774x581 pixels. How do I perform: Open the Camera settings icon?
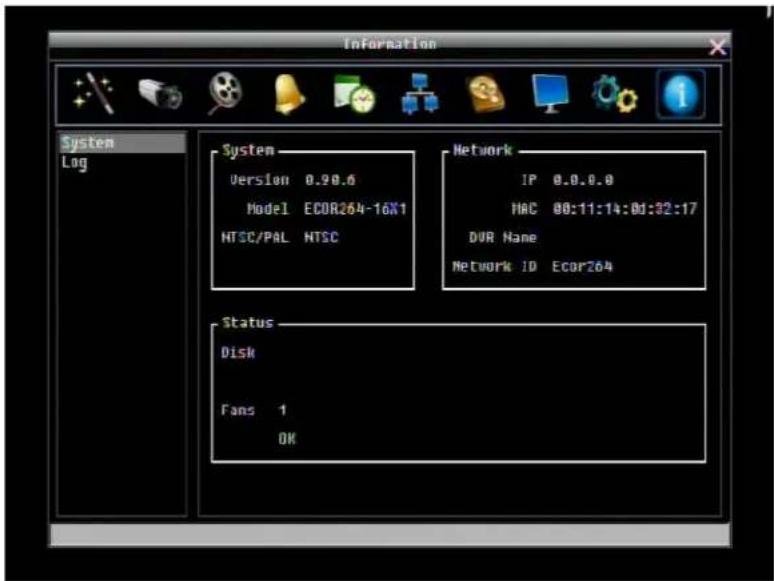tap(159, 93)
